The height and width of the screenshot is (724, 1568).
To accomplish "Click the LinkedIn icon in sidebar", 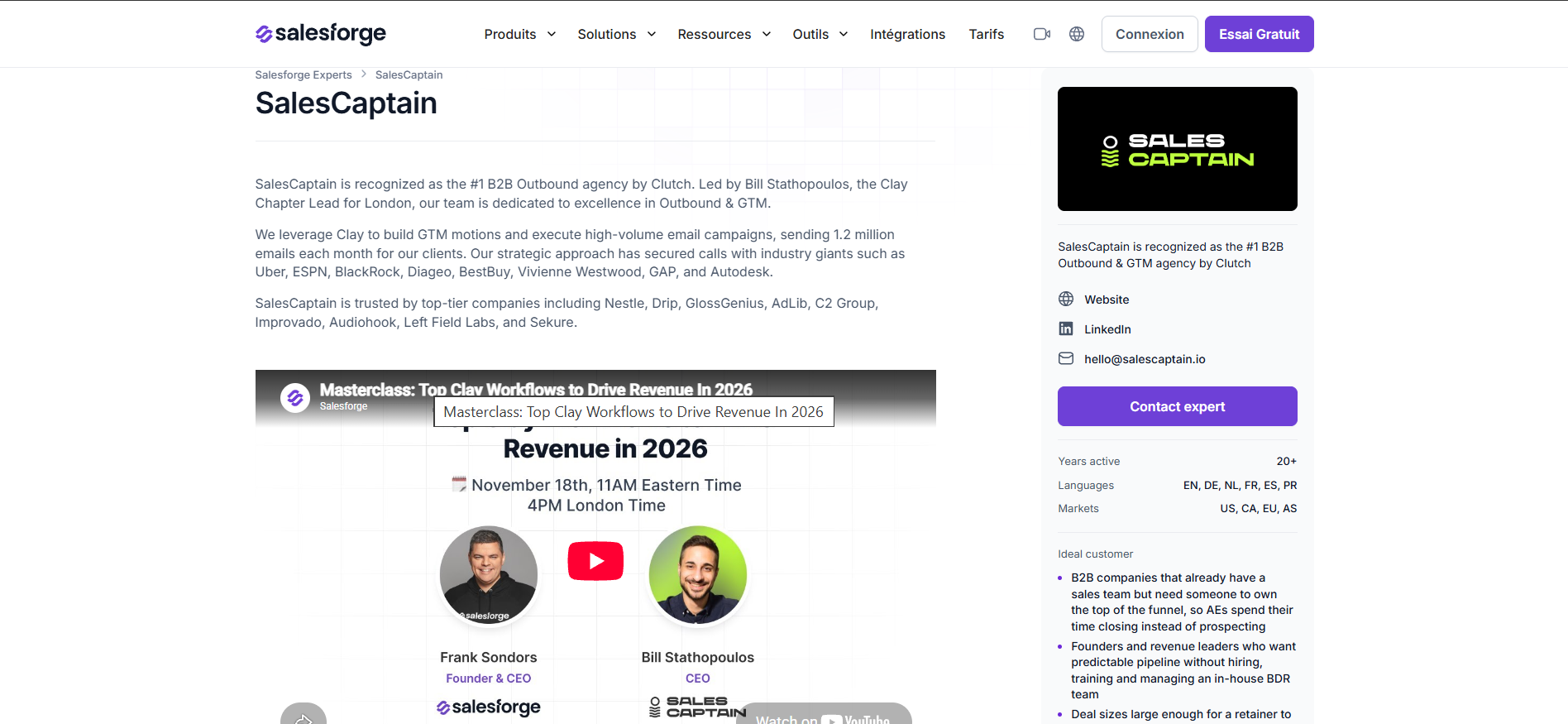I will (x=1066, y=328).
